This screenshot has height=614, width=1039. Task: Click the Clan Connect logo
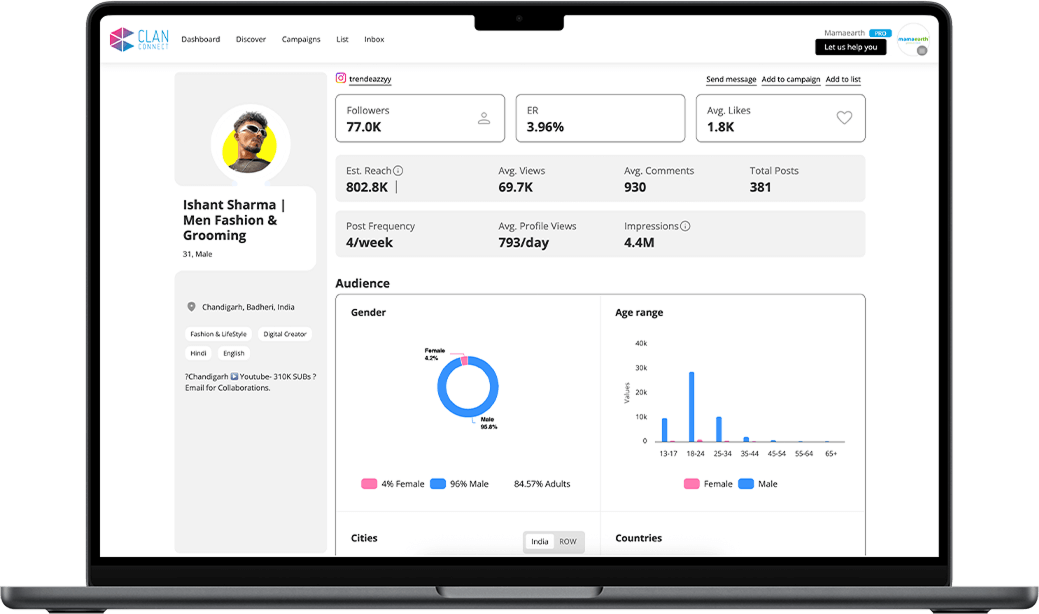click(x=139, y=39)
